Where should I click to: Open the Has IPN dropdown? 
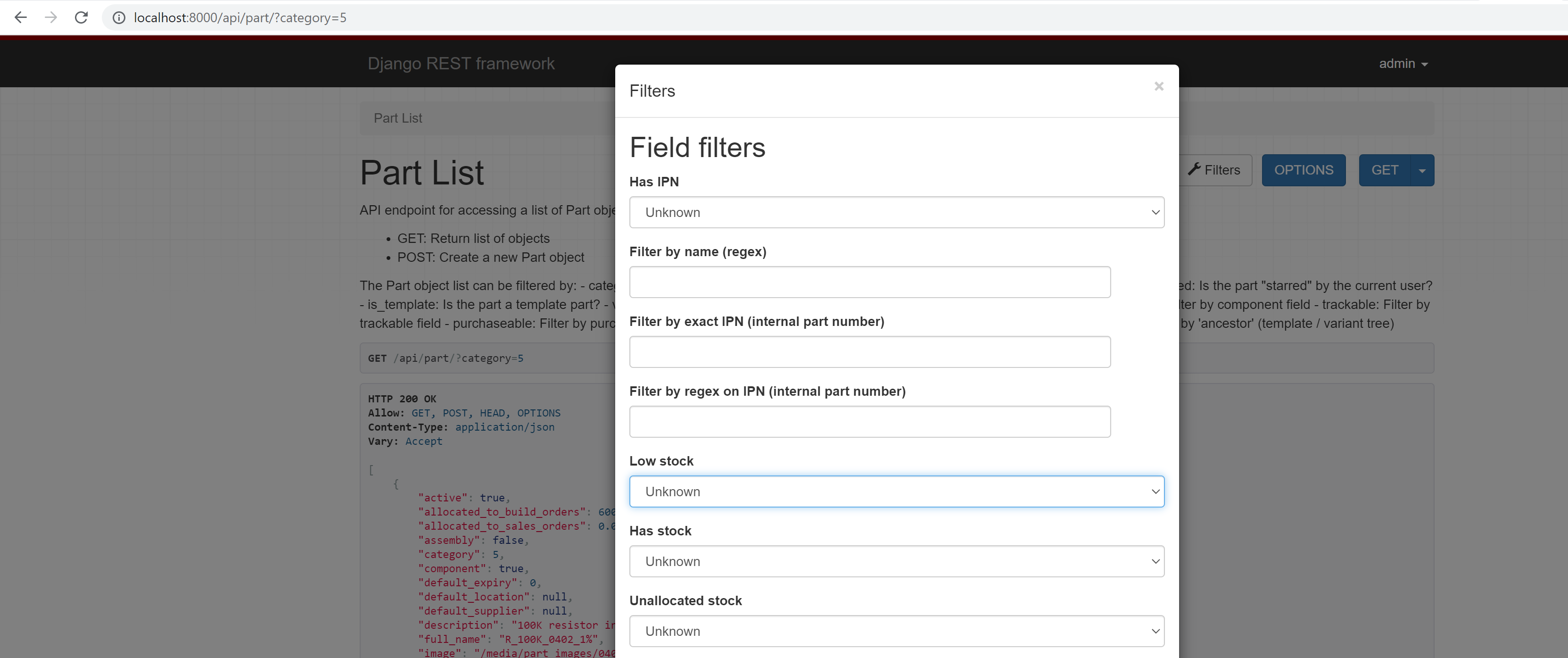897,212
